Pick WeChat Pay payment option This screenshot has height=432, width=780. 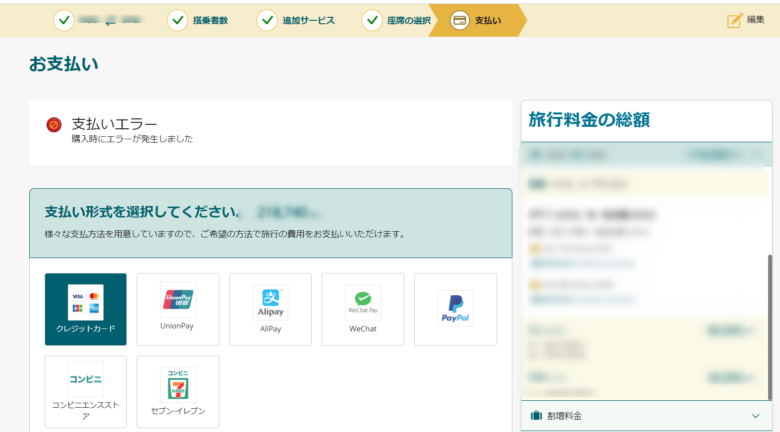[x=362, y=309]
